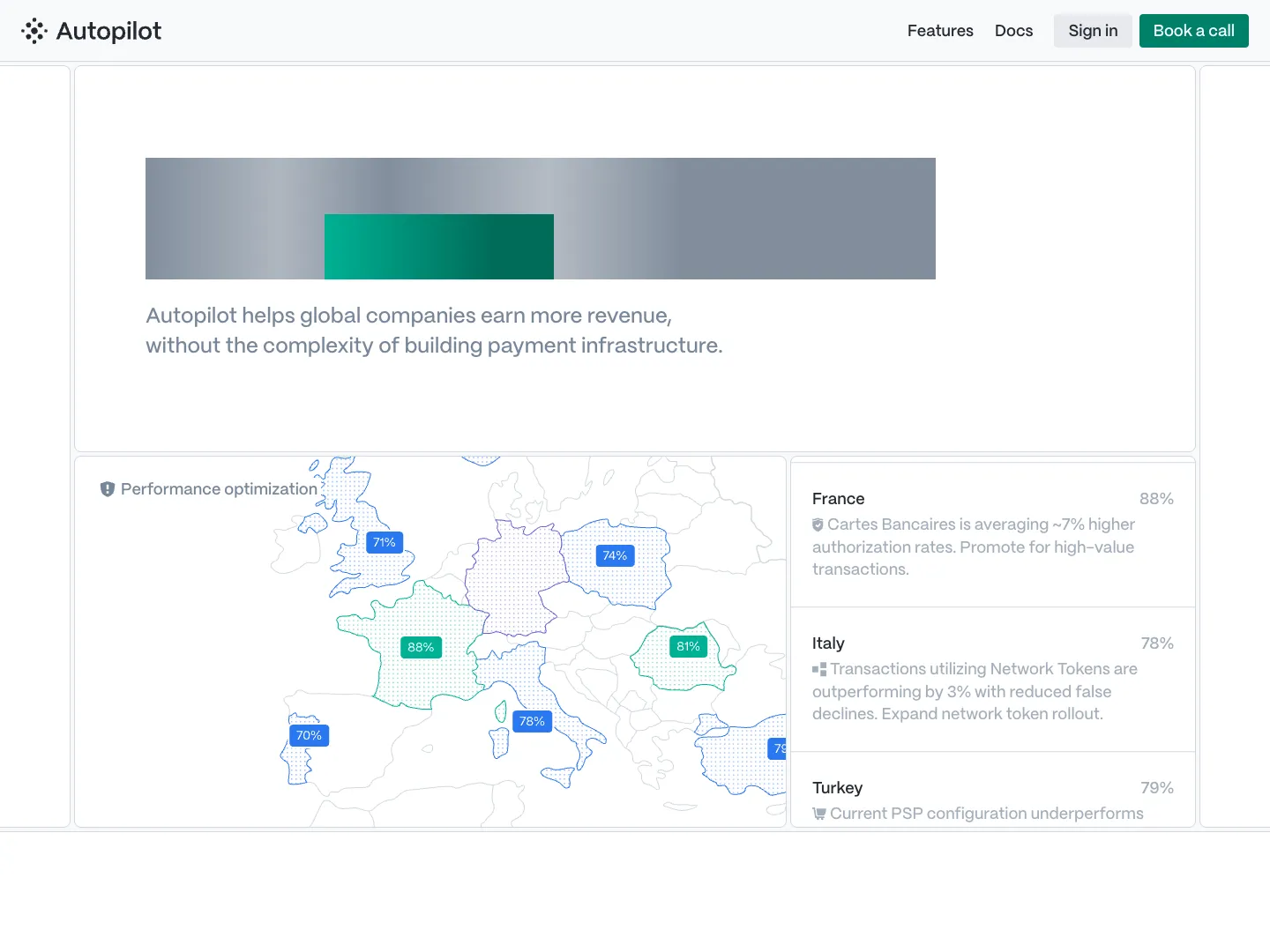The height and width of the screenshot is (952, 1270).
Task: Click the Autopilot brand name text
Action: point(108,31)
